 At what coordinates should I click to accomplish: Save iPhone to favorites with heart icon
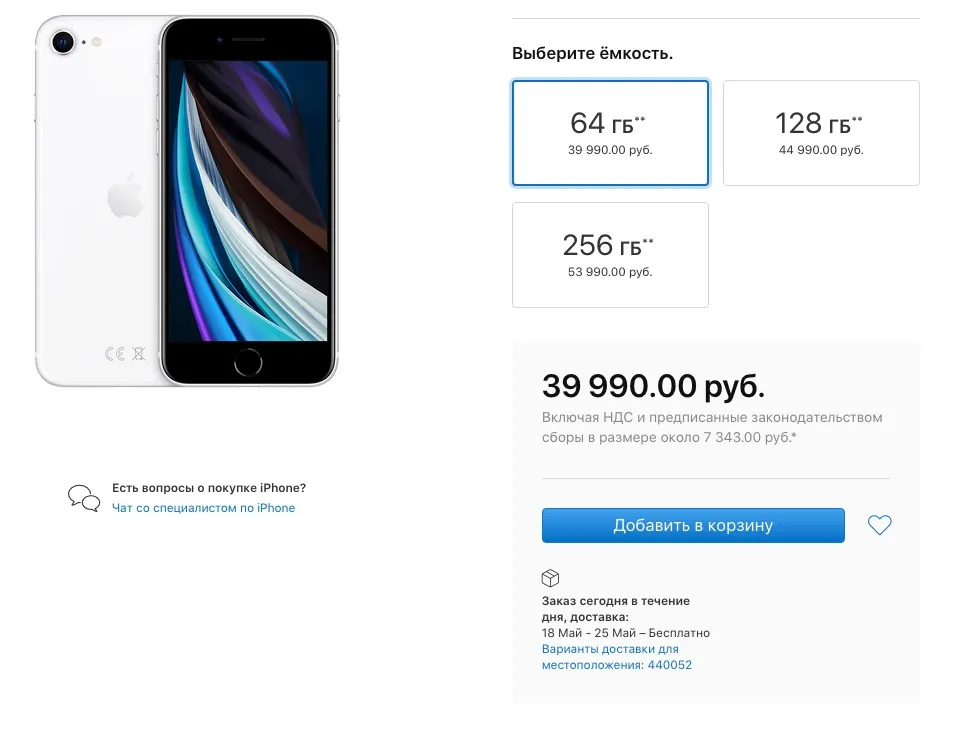coord(879,525)
